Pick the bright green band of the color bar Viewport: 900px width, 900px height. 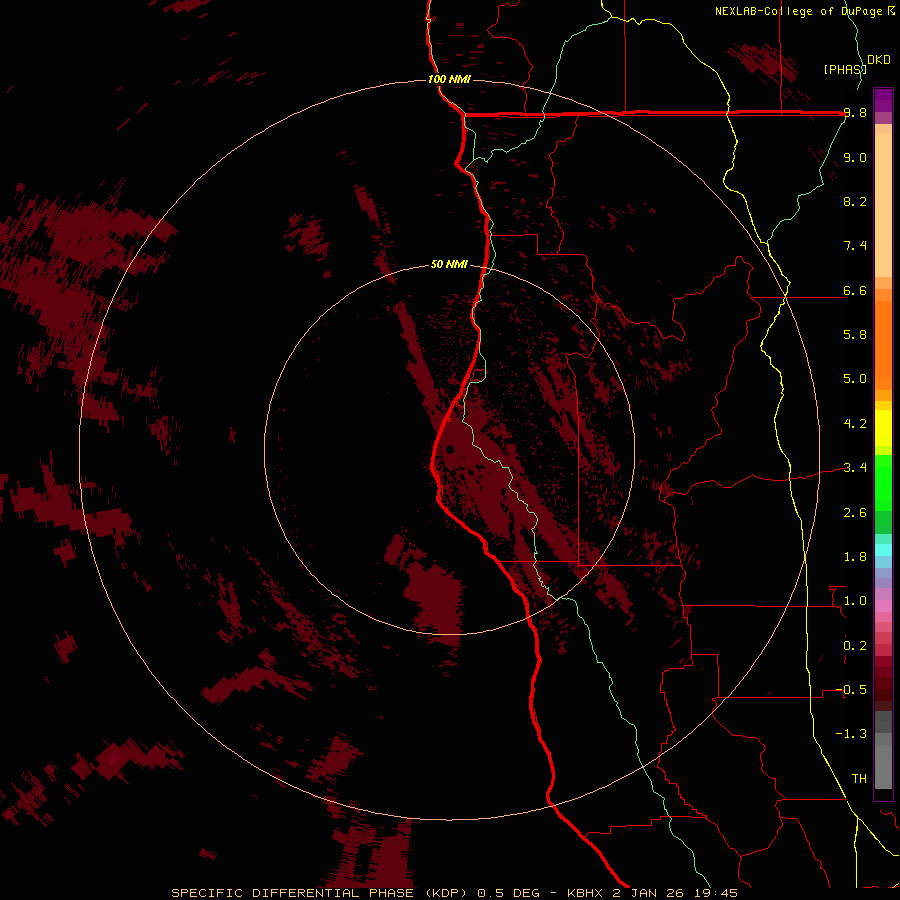coord(883,483)
